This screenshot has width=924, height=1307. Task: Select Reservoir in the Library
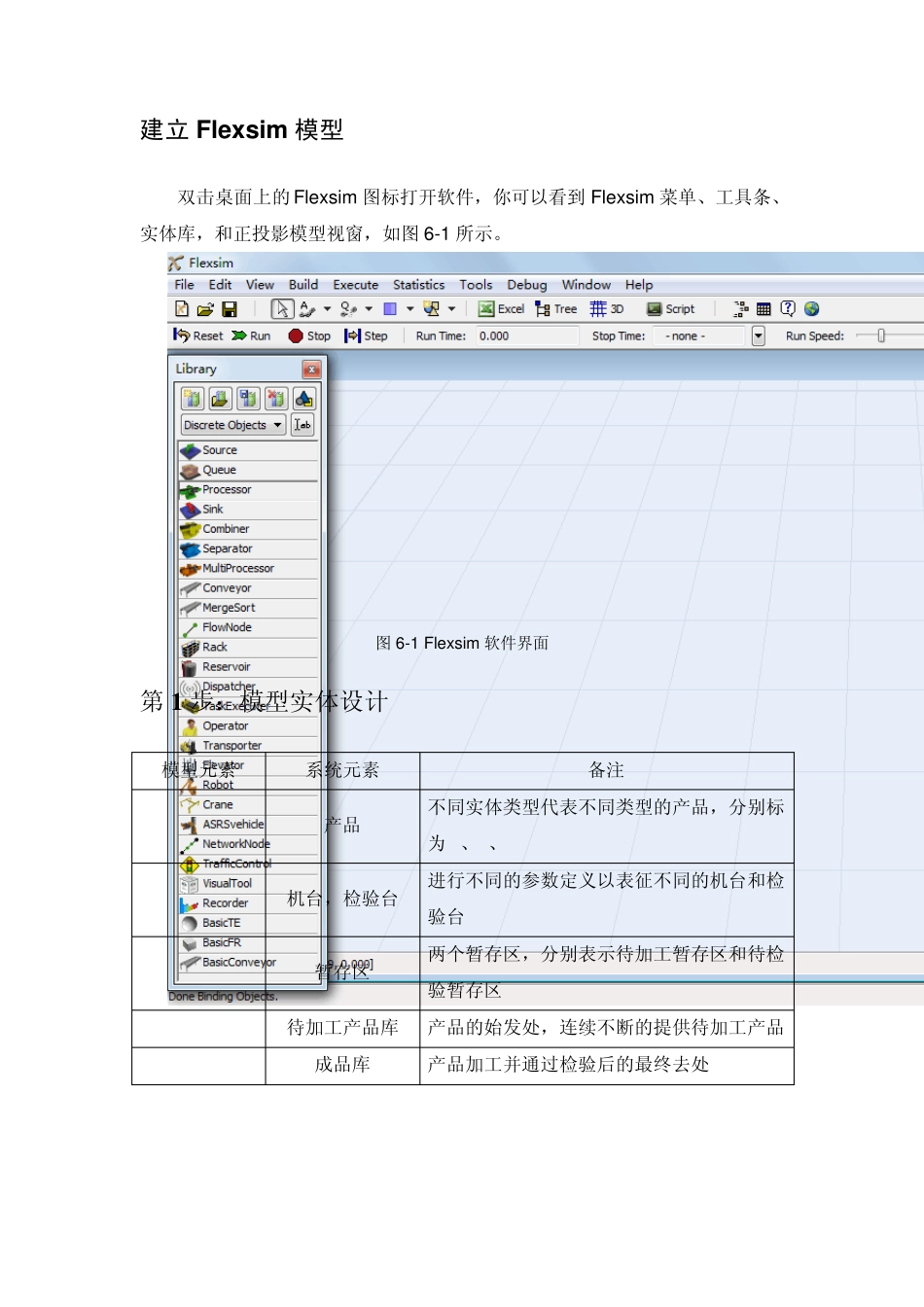pos(249,667)
